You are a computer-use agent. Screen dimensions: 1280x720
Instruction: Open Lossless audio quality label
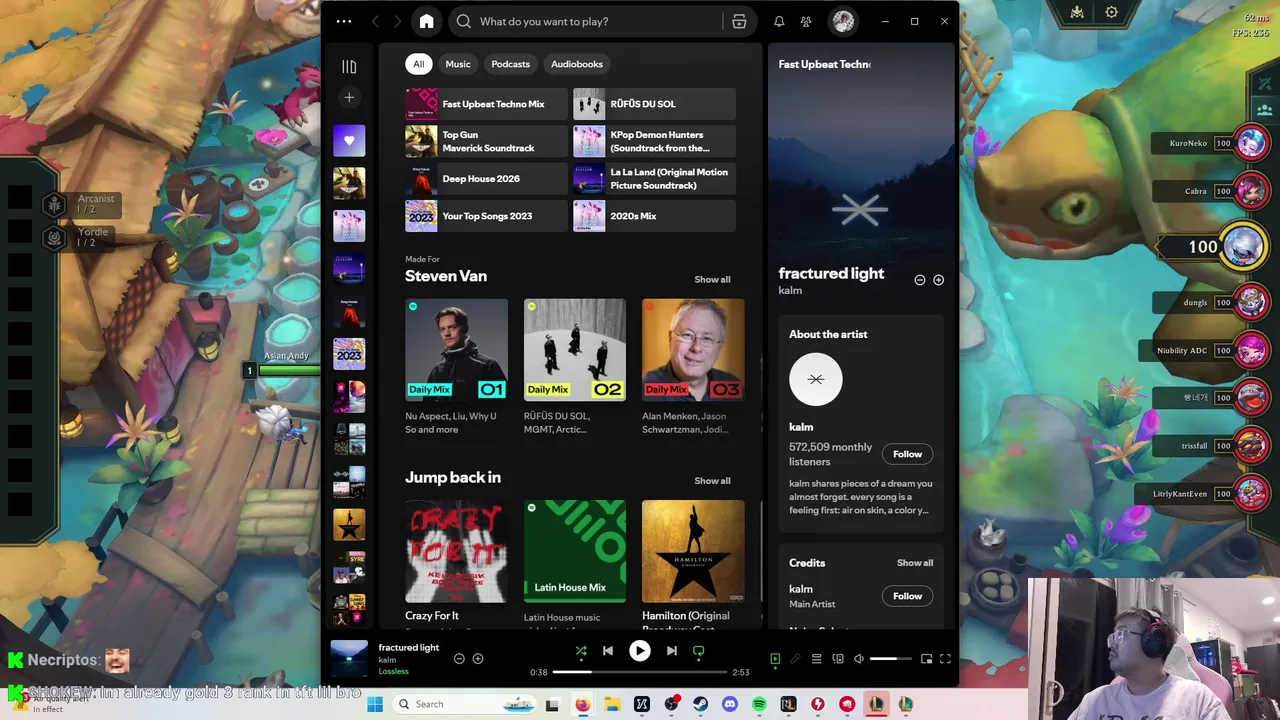point(393,672)
